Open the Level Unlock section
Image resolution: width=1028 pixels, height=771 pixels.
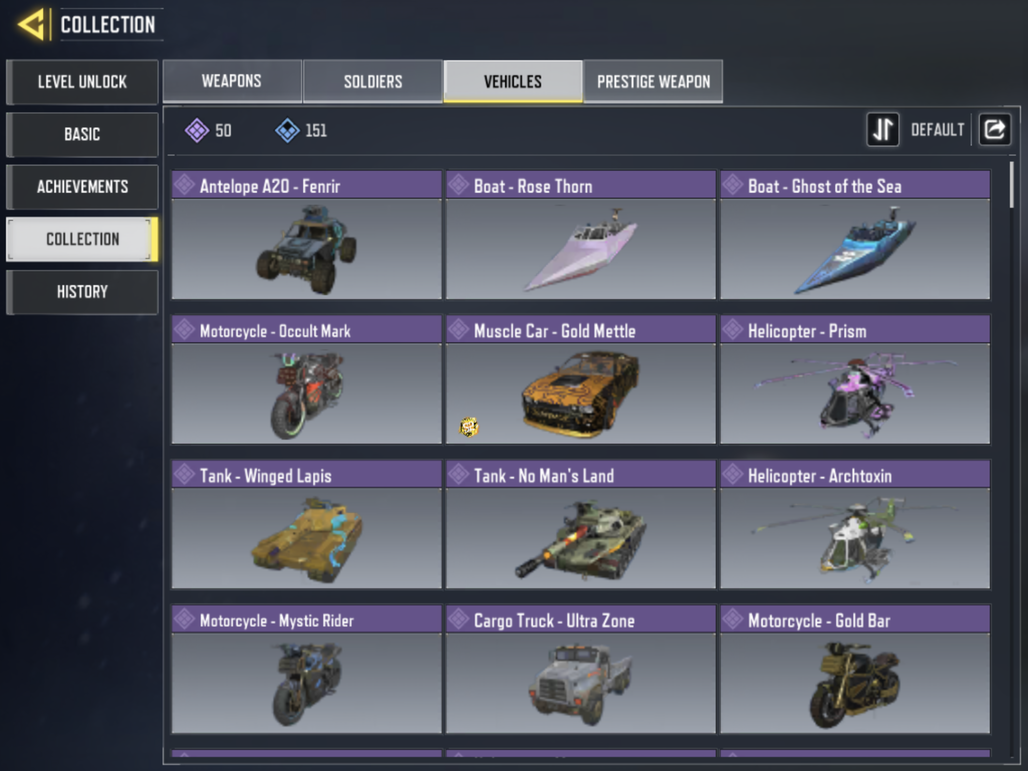[82, 82]
